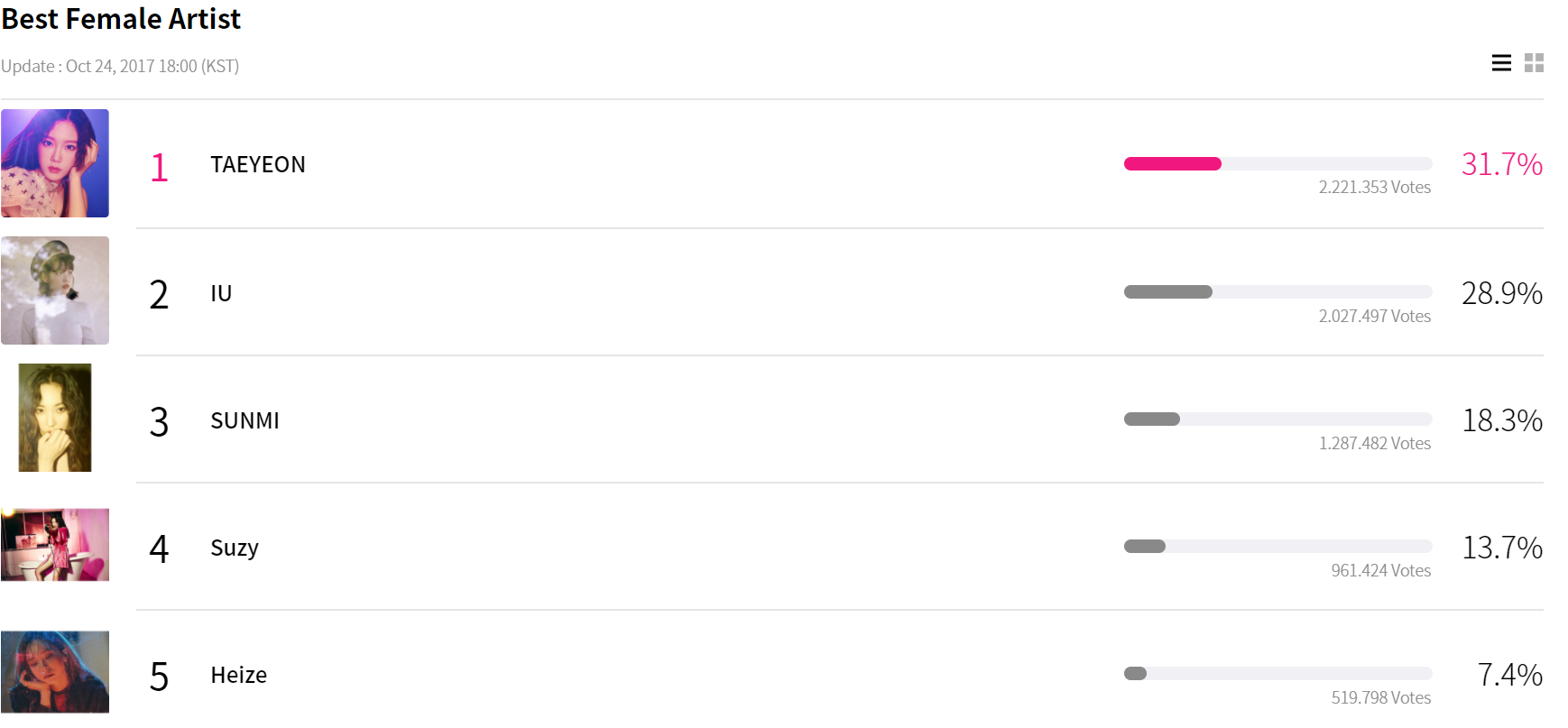The height and width of the screenshot is (728, 1568).
Task: Click Suzy's pink thumbnail image
Action: click(55, 545)
